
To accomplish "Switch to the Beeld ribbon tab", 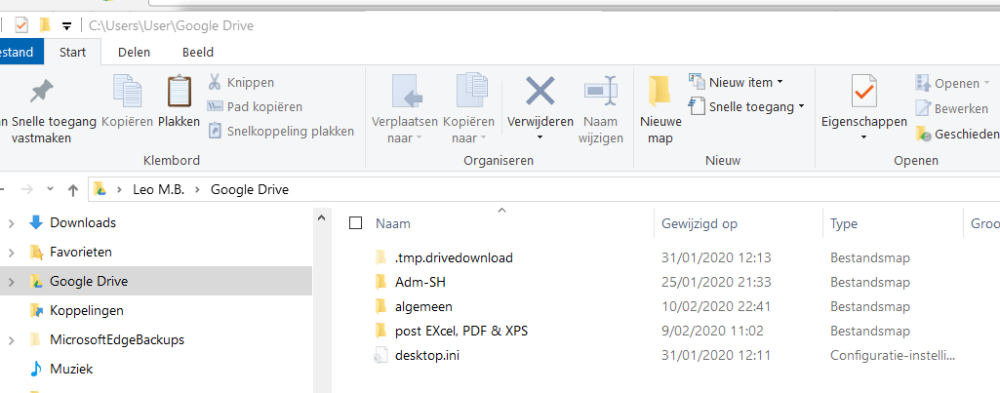I will click(x=198, y=52).
